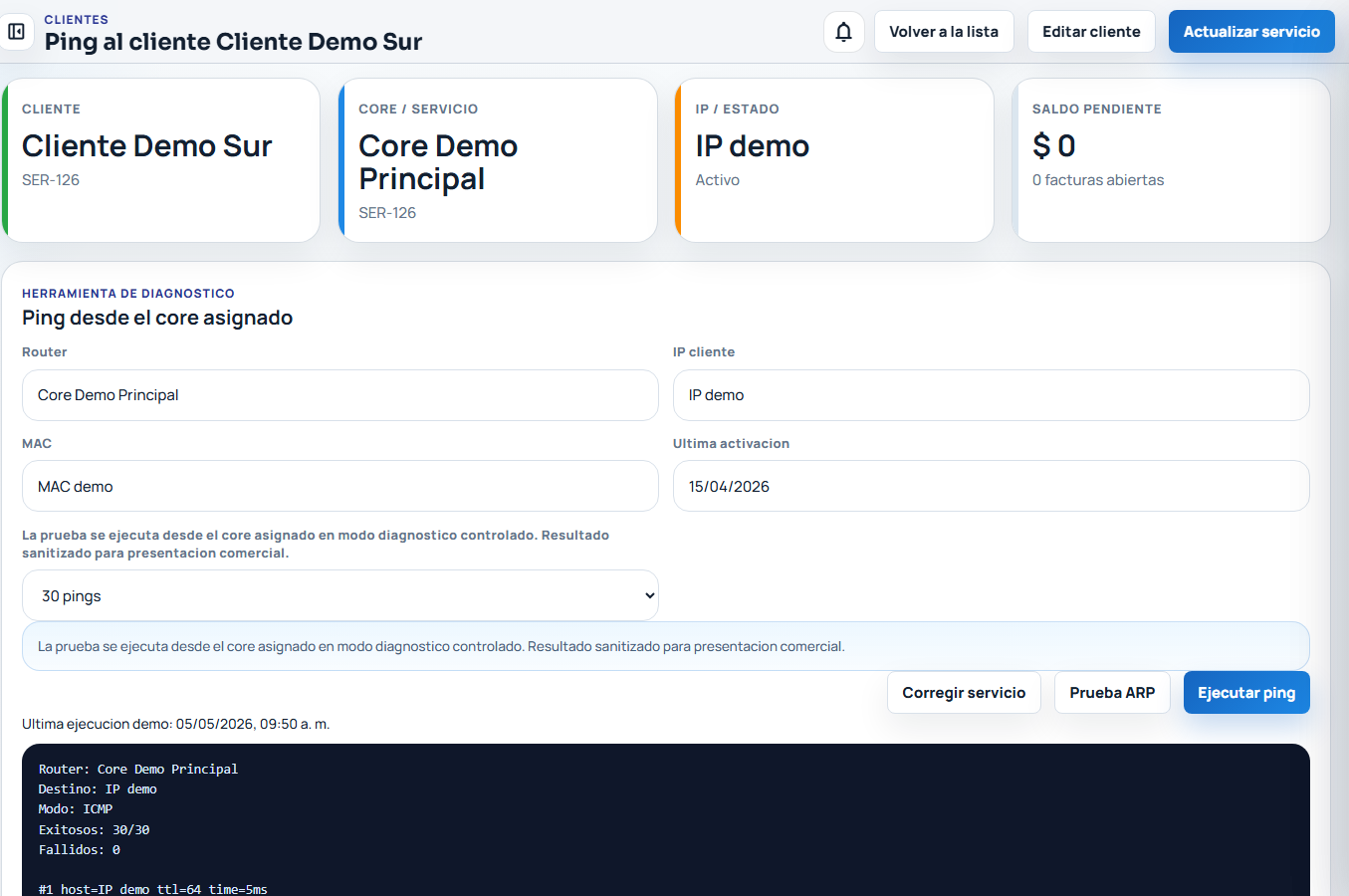Click the IP cliente field
The width and height of the screenshot is (1349, 896).
pos(992,395)
